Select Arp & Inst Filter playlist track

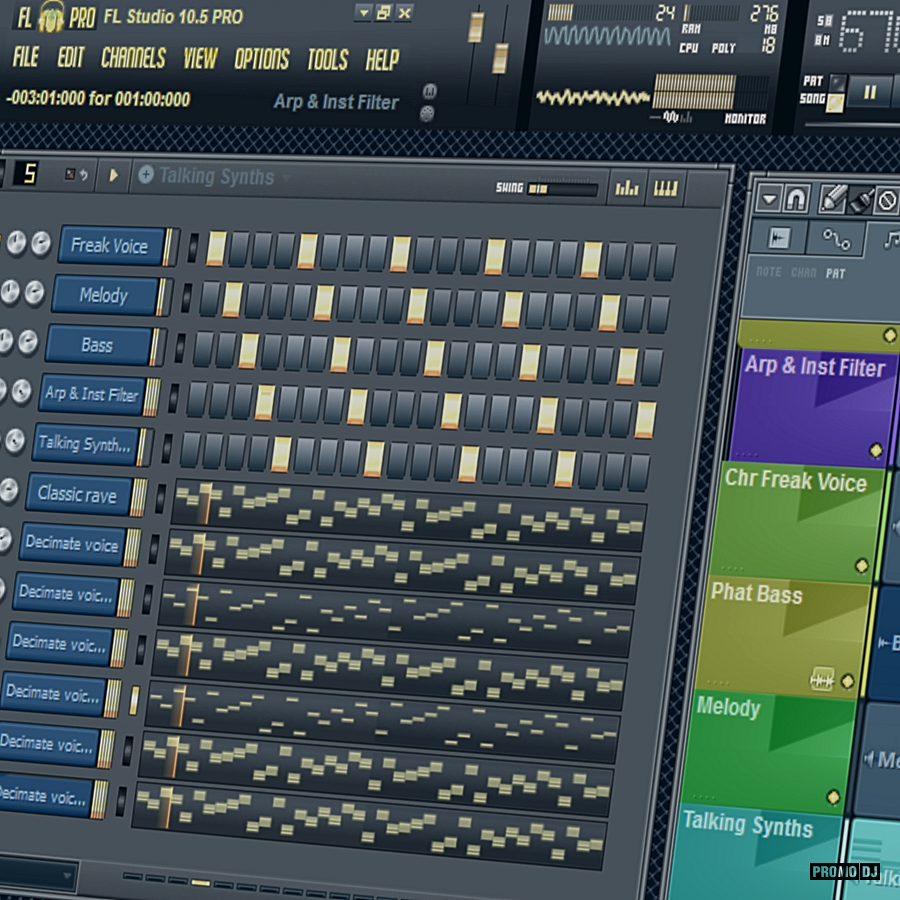(x=811, y=406)
